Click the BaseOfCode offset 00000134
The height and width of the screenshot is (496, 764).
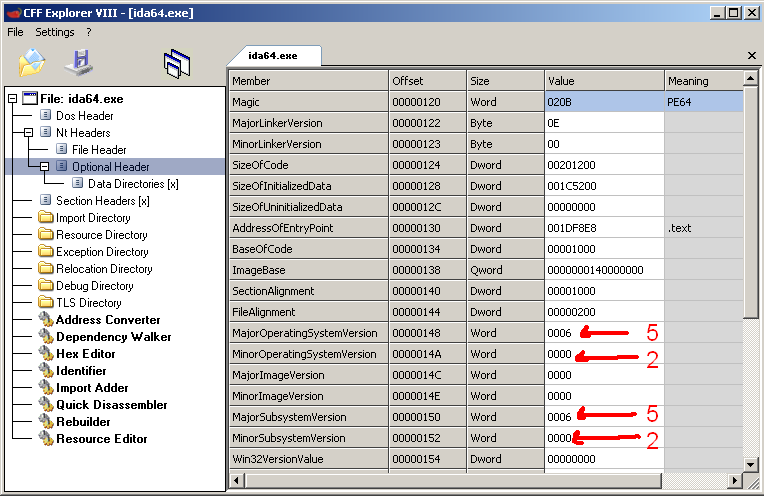[x=428, y=248]
